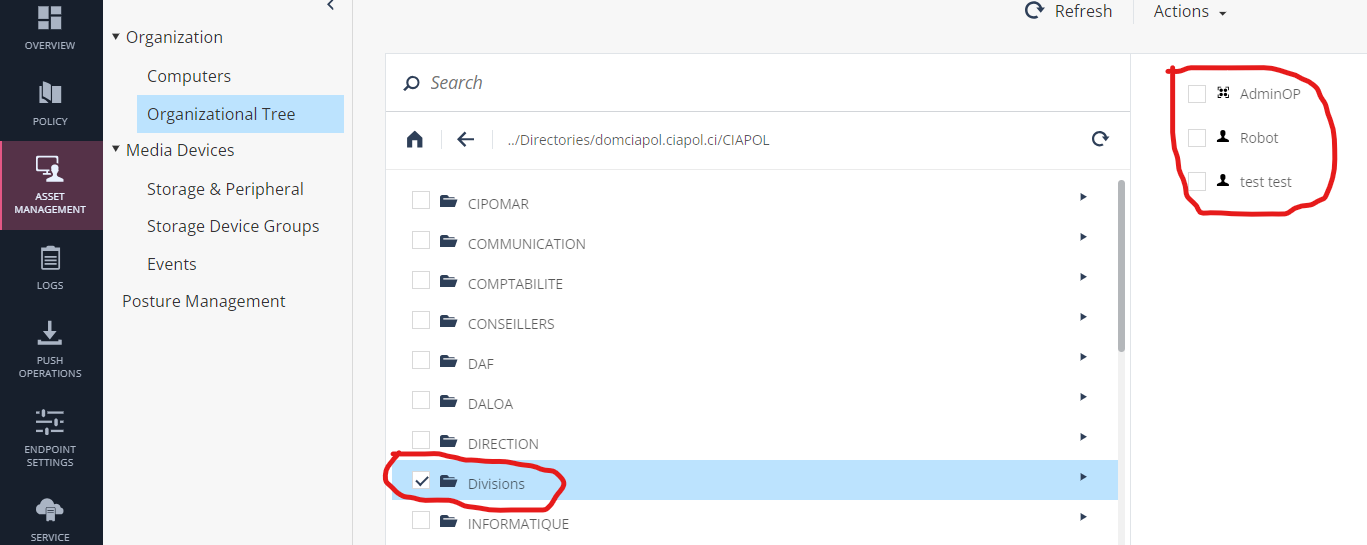Click the COMMUNICATION folder icon
The width and height of the screenshot is (1367, 545).
(449, 242)
